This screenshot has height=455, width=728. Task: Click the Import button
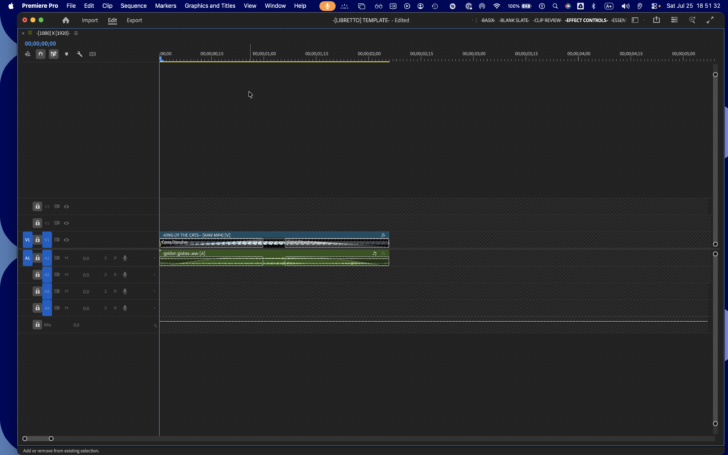90,20
